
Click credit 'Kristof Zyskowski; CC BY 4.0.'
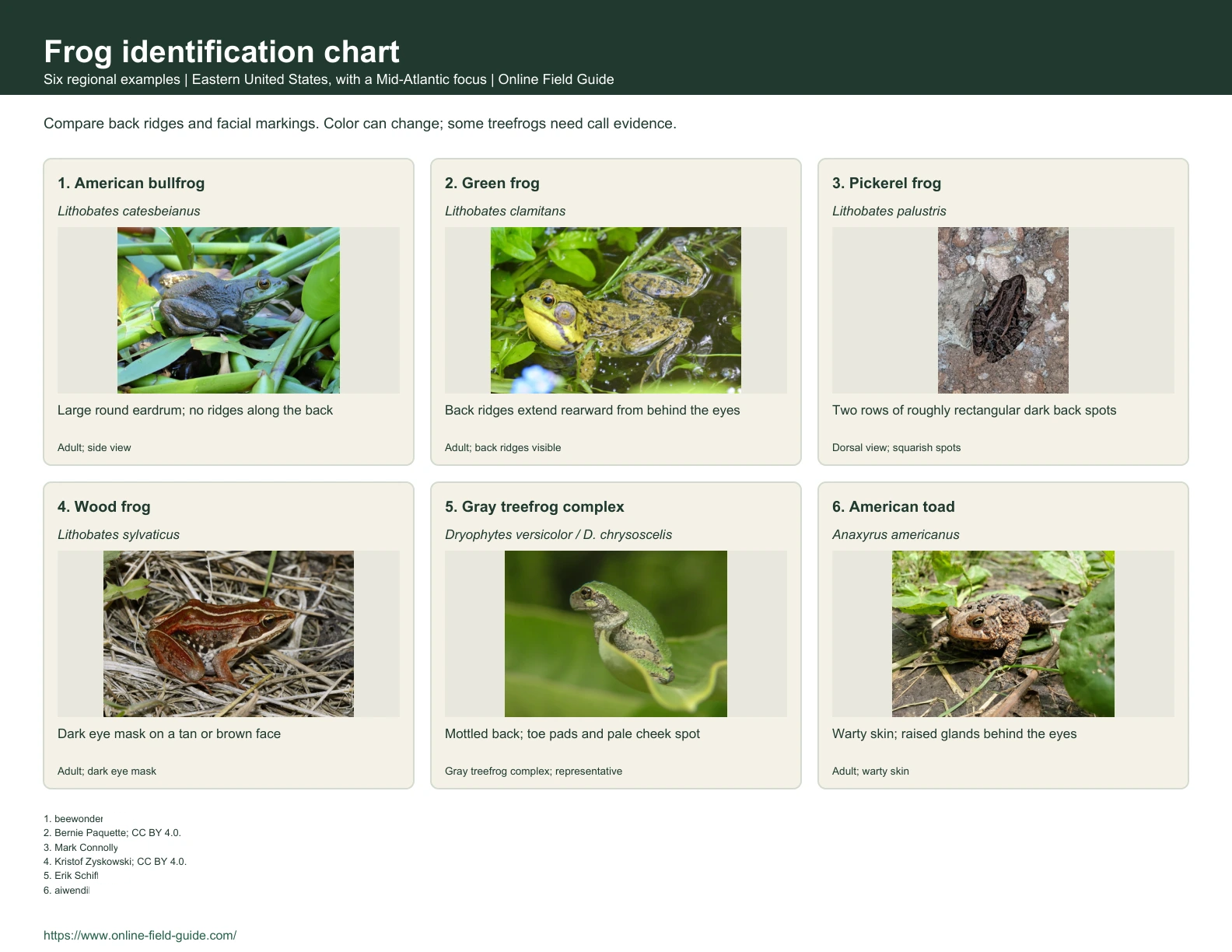(121, 862)
